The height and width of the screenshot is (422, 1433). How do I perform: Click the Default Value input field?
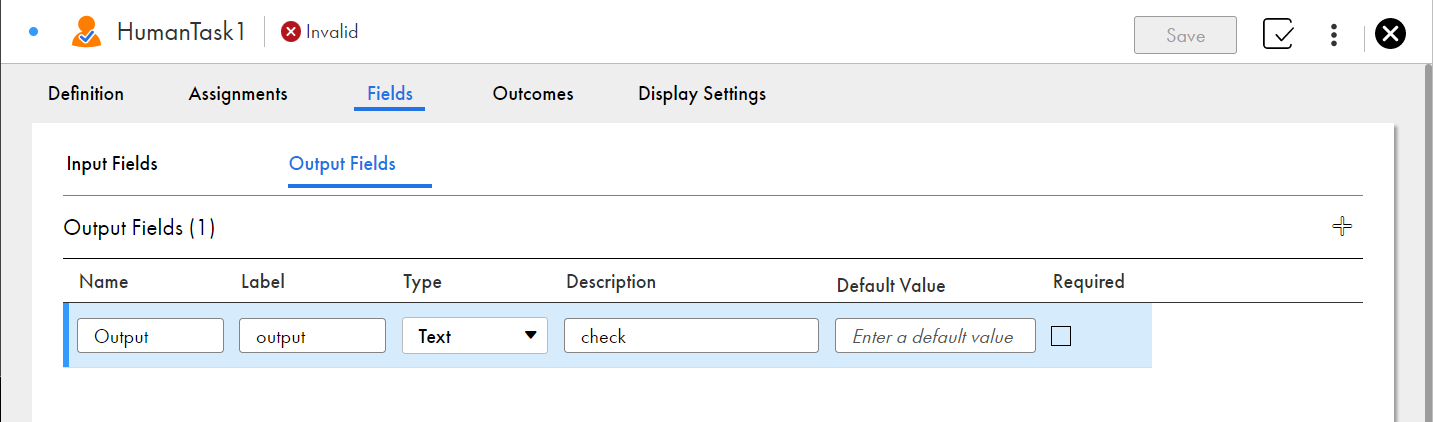click(x=935, y=336)
